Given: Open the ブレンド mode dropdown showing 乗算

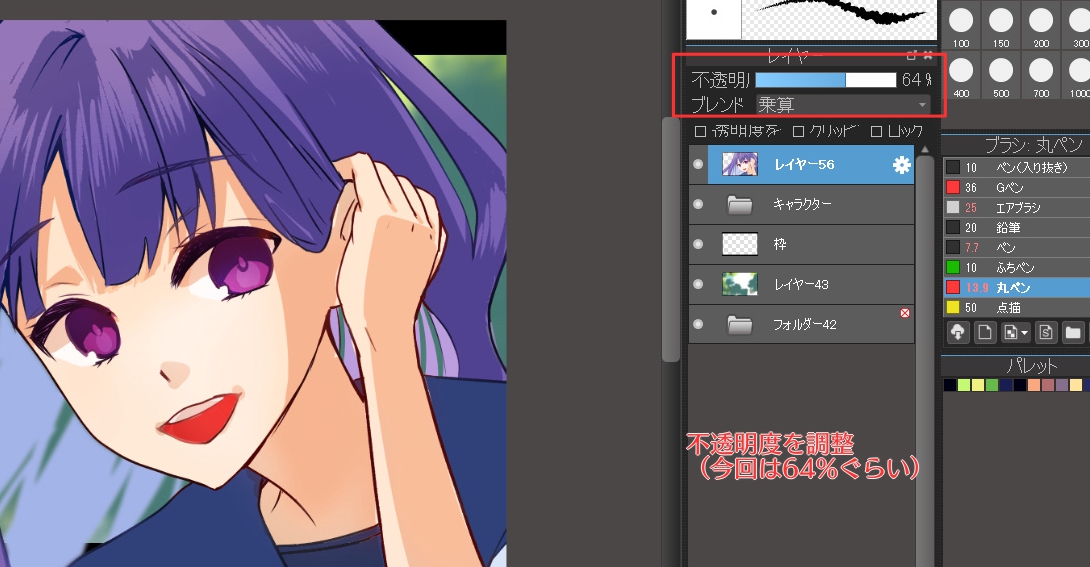Looking at the screenshot, I should pyautogui.click(x=843, y=105).
